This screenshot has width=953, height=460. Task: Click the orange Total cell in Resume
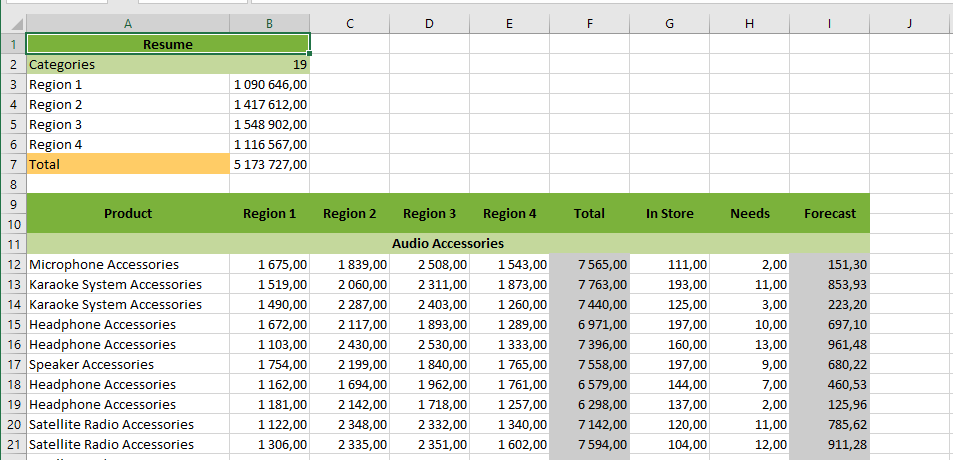coord(128,164)
